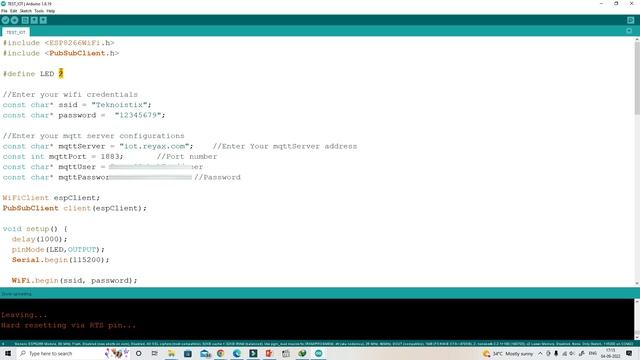Viewport: 640px width, 360px height.
Task: Click the Verify sketch checkmark button
Action: pyautogui.click(x=5, y=20)
